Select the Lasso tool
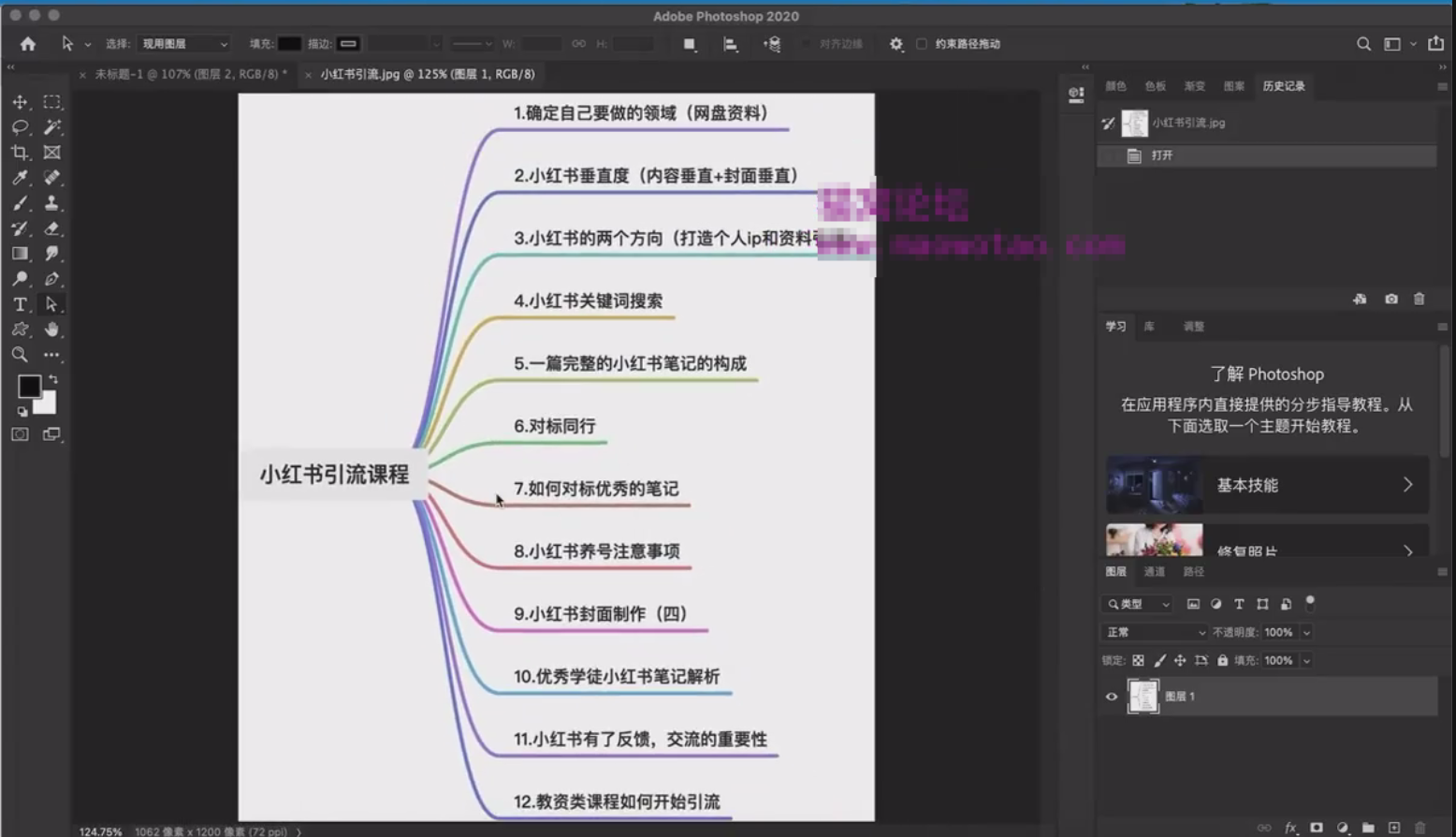The width and height of the screenshot is (1456, 837). point(20,127)
